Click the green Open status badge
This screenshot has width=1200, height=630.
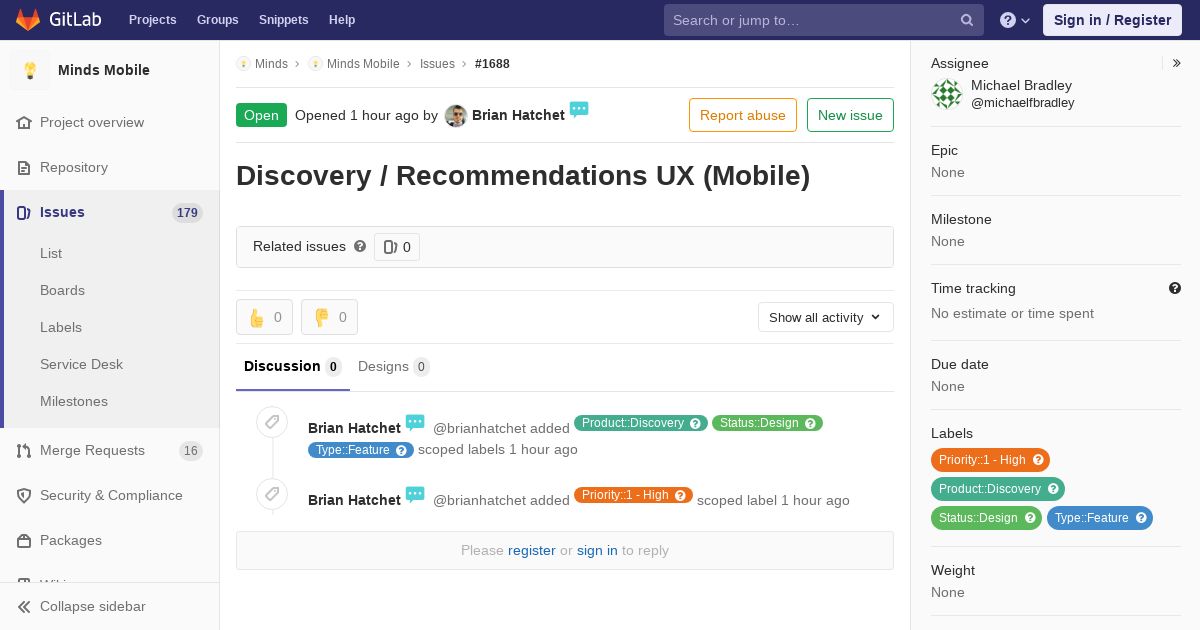tap(261, 115)
